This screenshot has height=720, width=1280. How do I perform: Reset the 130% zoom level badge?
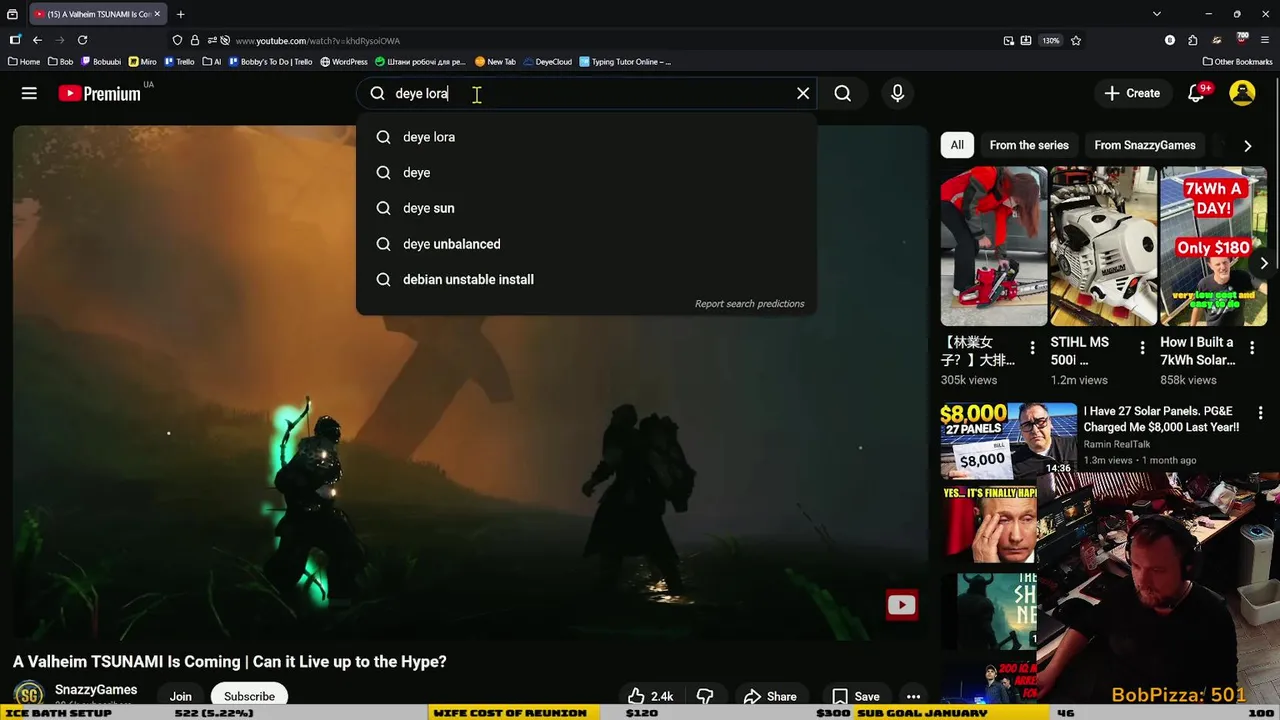click(1050, 40)
